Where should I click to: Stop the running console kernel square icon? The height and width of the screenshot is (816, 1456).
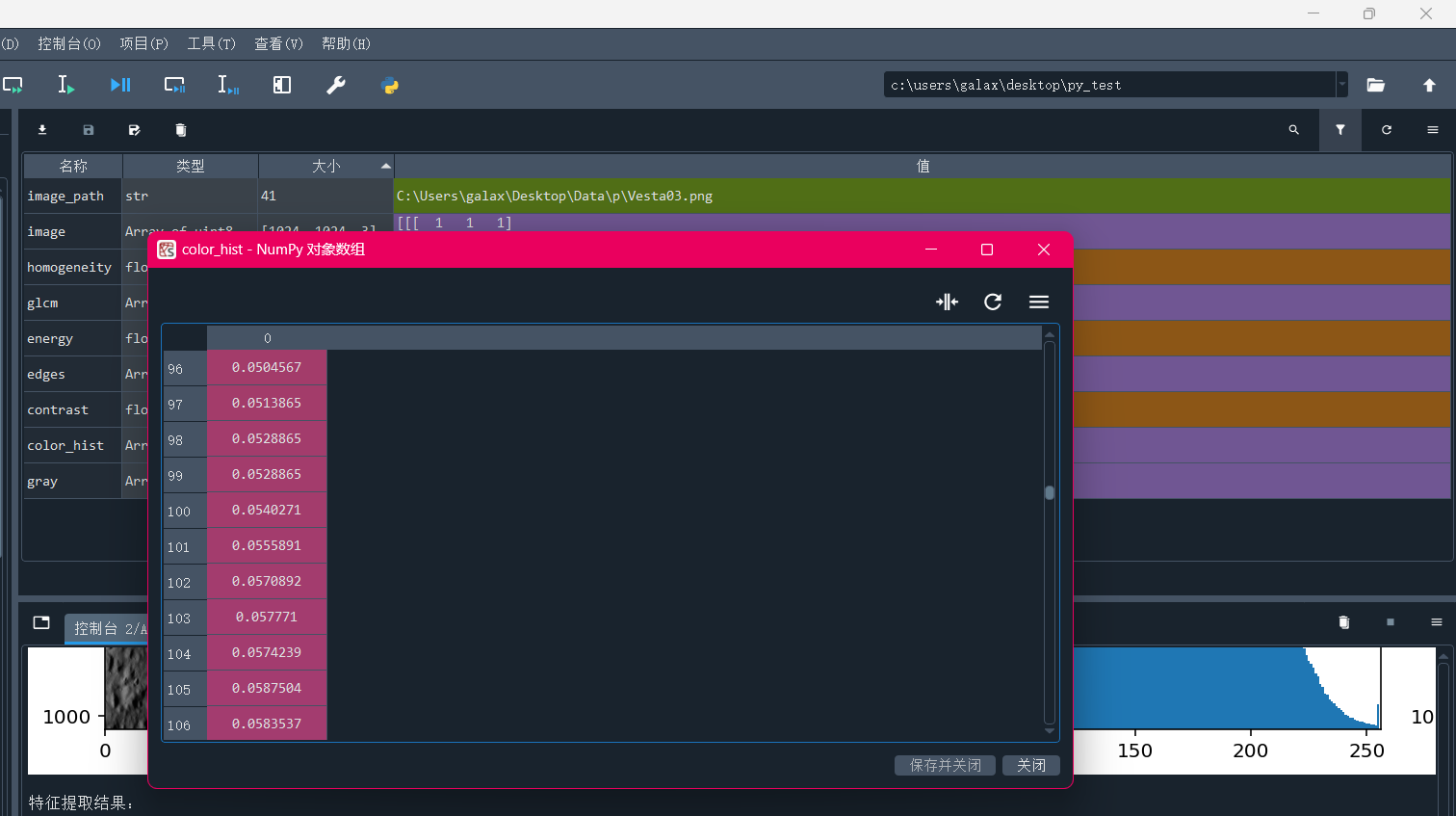click(x=1391, y=622)
